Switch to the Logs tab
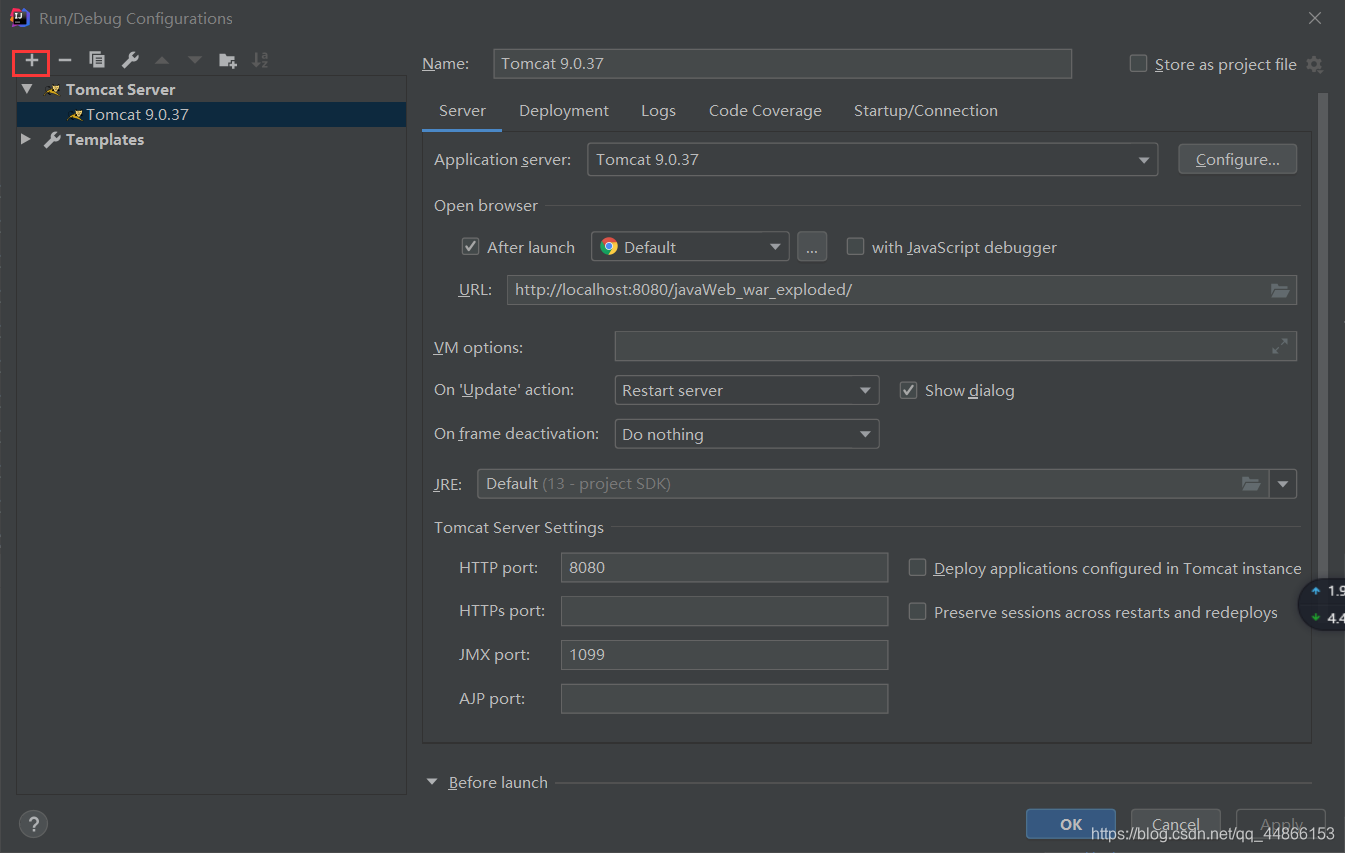Screen dimensions: 1345x853 [x=658, y=111]
